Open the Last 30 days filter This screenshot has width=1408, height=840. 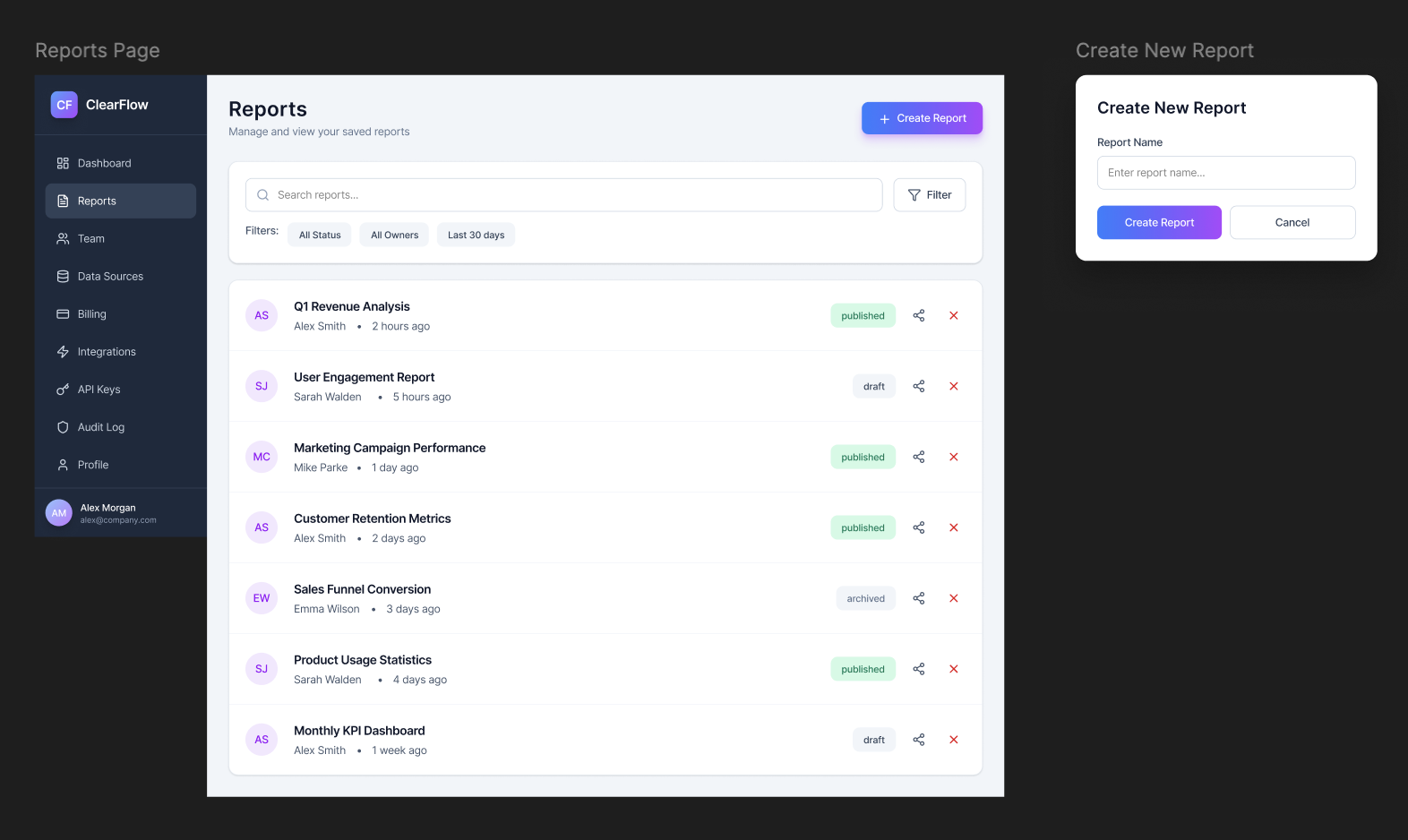click(476, 235)
